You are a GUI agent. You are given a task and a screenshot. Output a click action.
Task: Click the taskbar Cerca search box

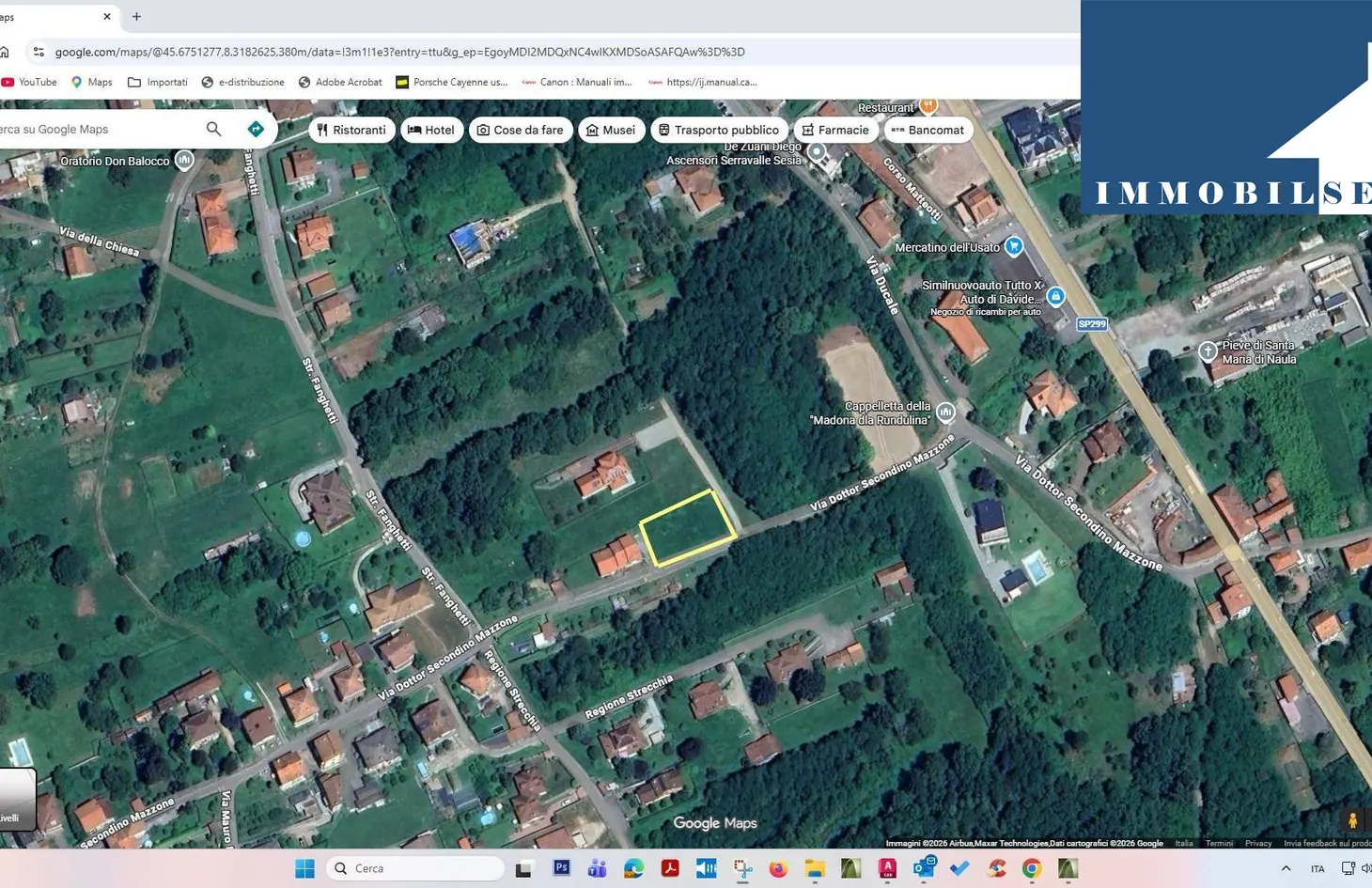[x=415, y=868]
